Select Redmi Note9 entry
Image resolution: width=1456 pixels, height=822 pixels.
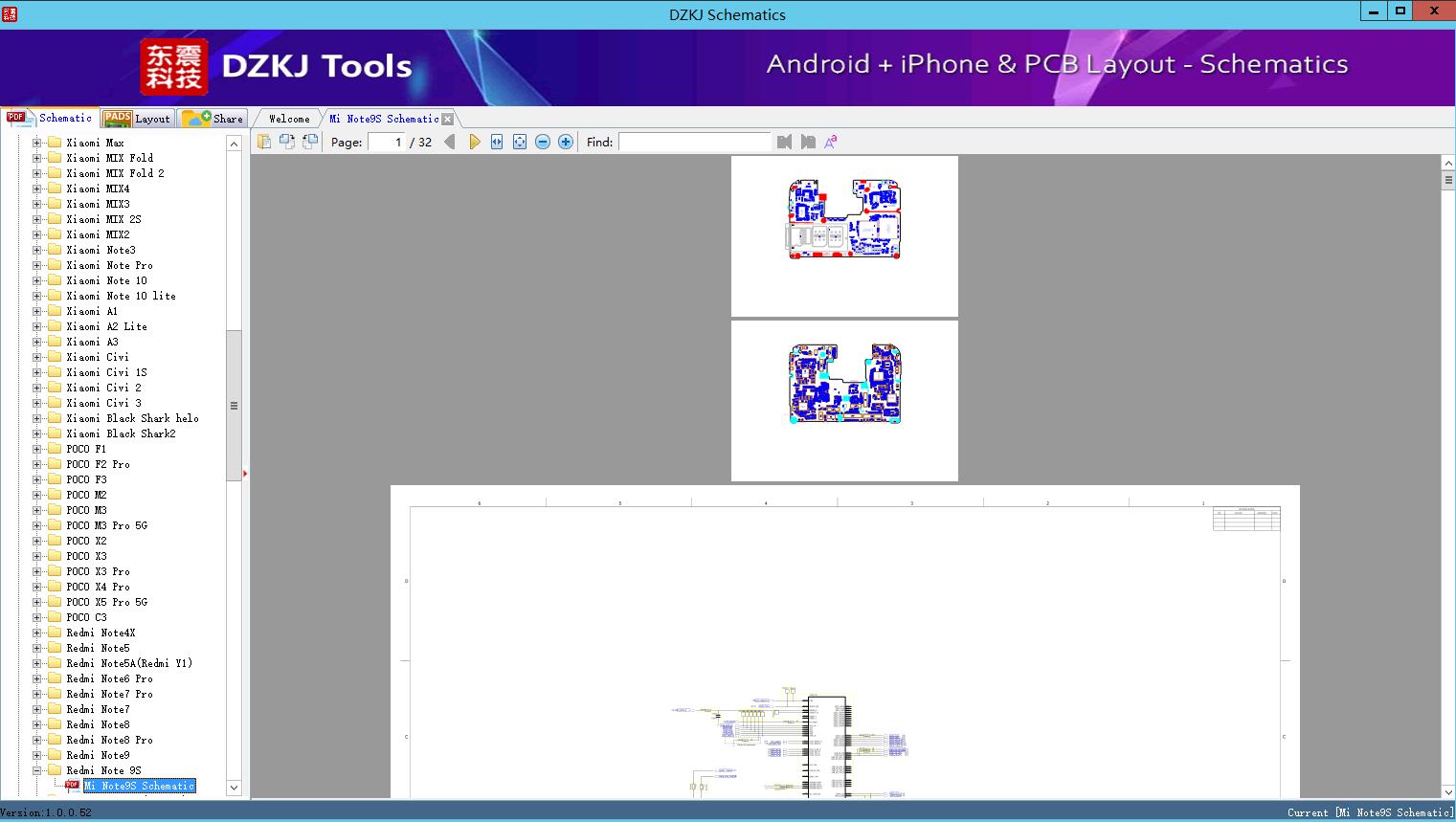[x=99, y=755]
